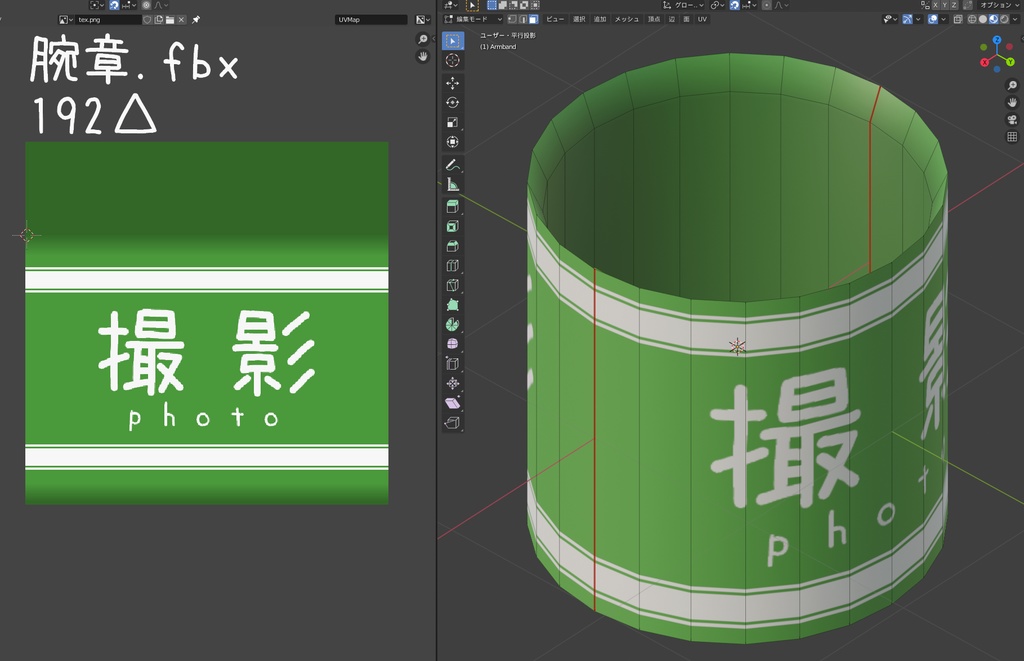Switch to face select mode

[536, 19]
